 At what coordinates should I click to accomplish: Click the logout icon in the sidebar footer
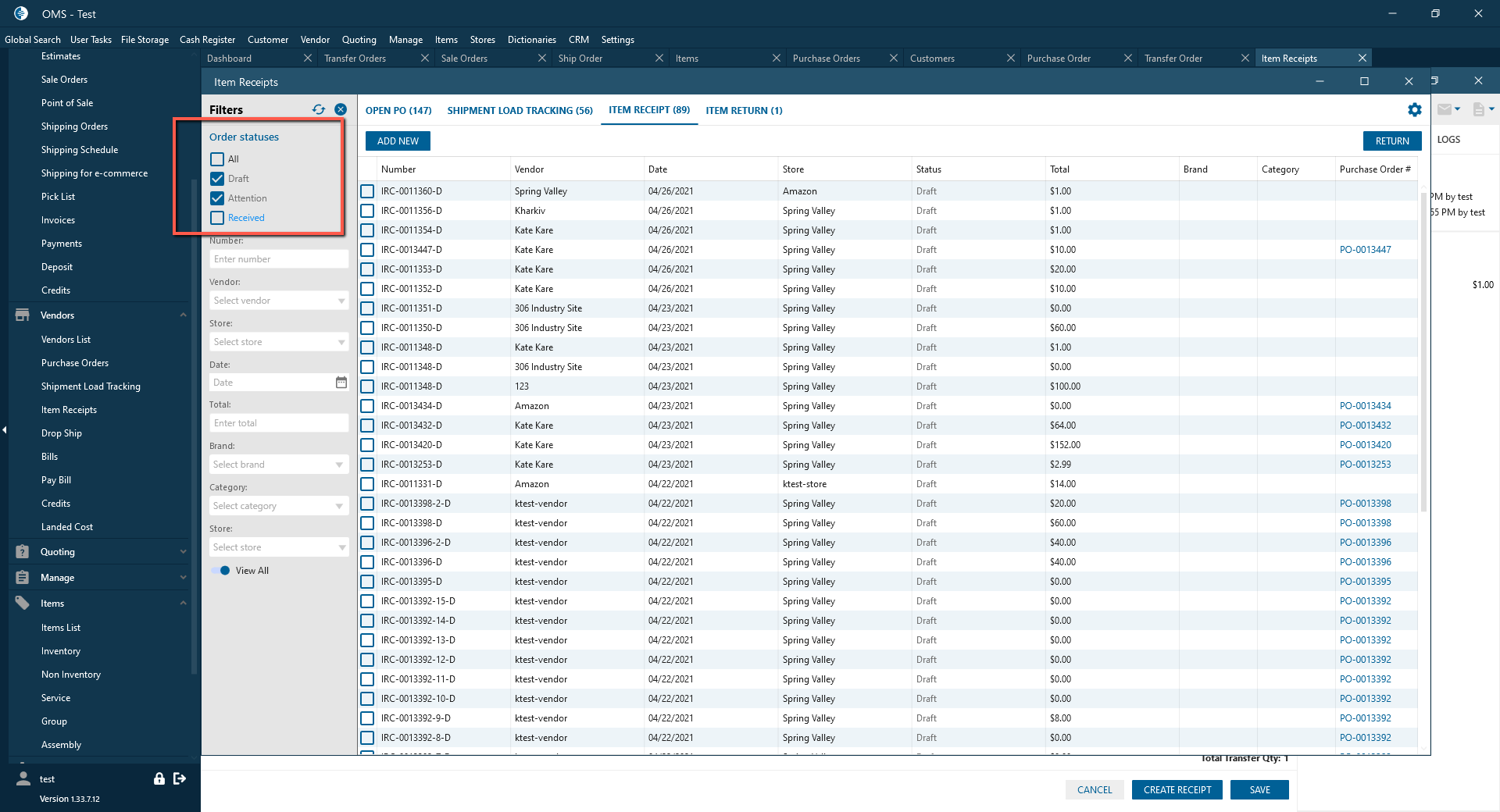click(180, 778)
